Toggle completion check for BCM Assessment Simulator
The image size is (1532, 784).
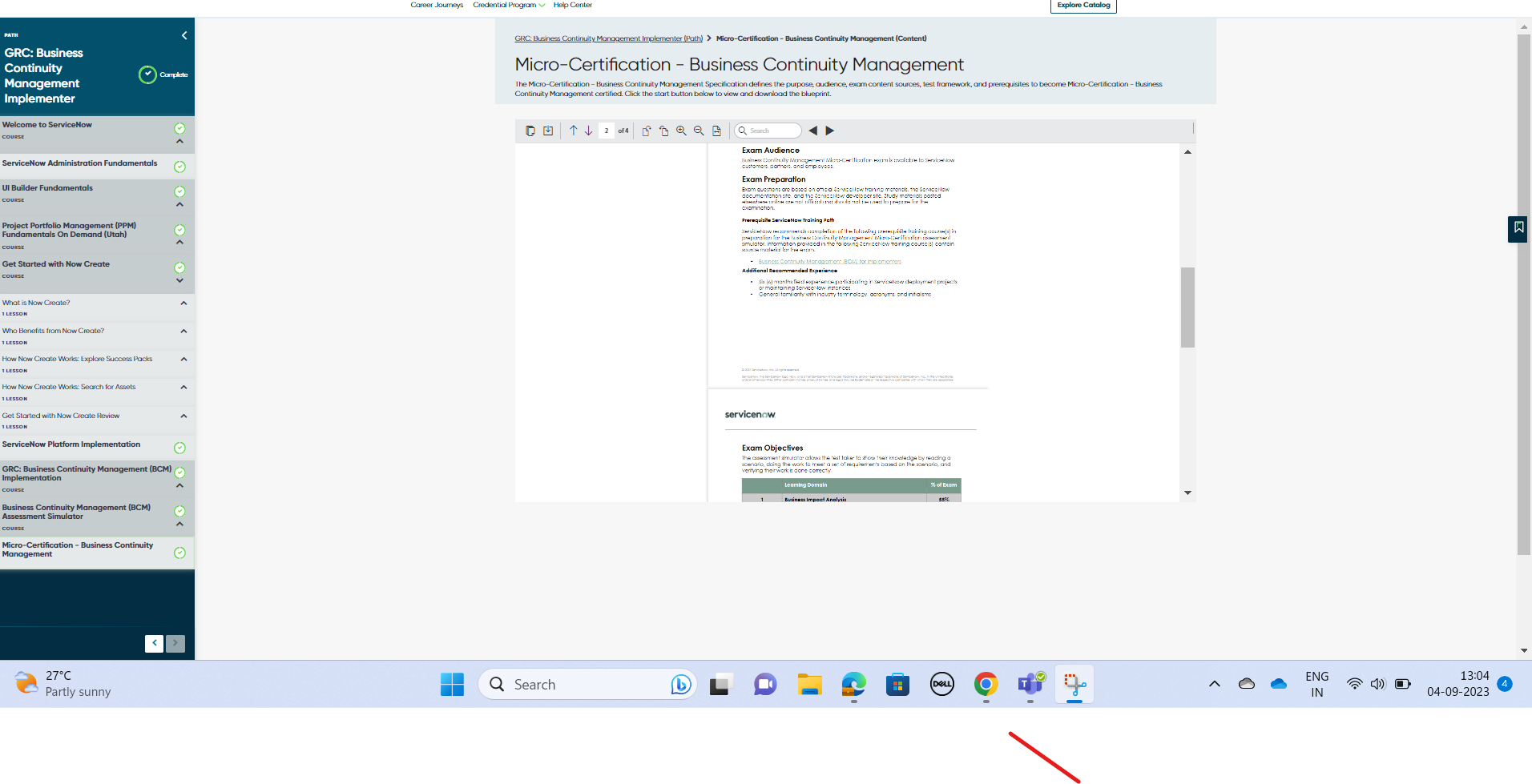coord(179,511)
